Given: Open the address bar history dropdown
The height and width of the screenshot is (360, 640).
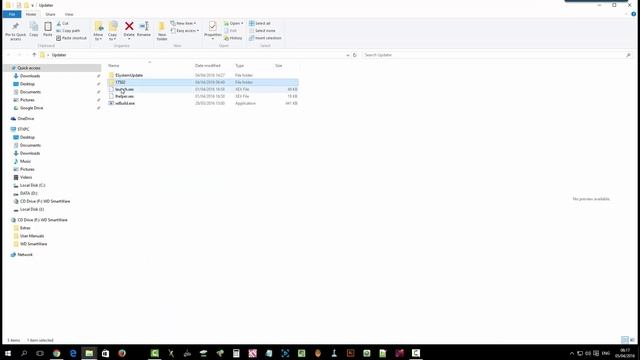Looking at the screenshot, I should [x=348, y=55].
